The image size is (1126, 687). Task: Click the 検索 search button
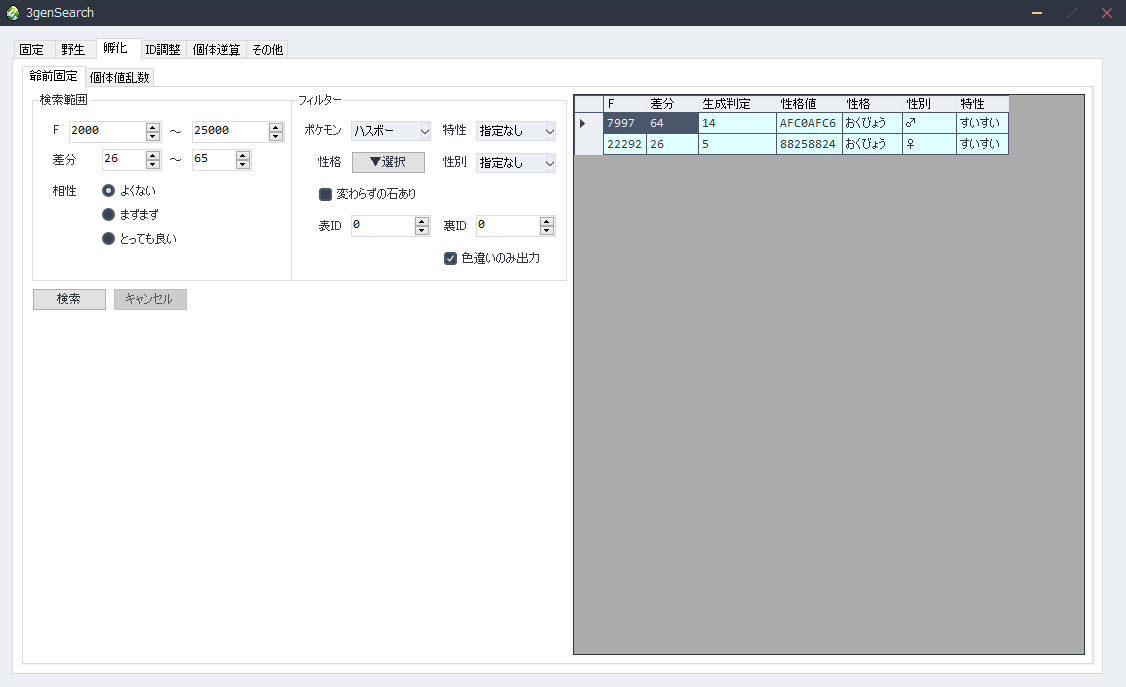(68, 299)
